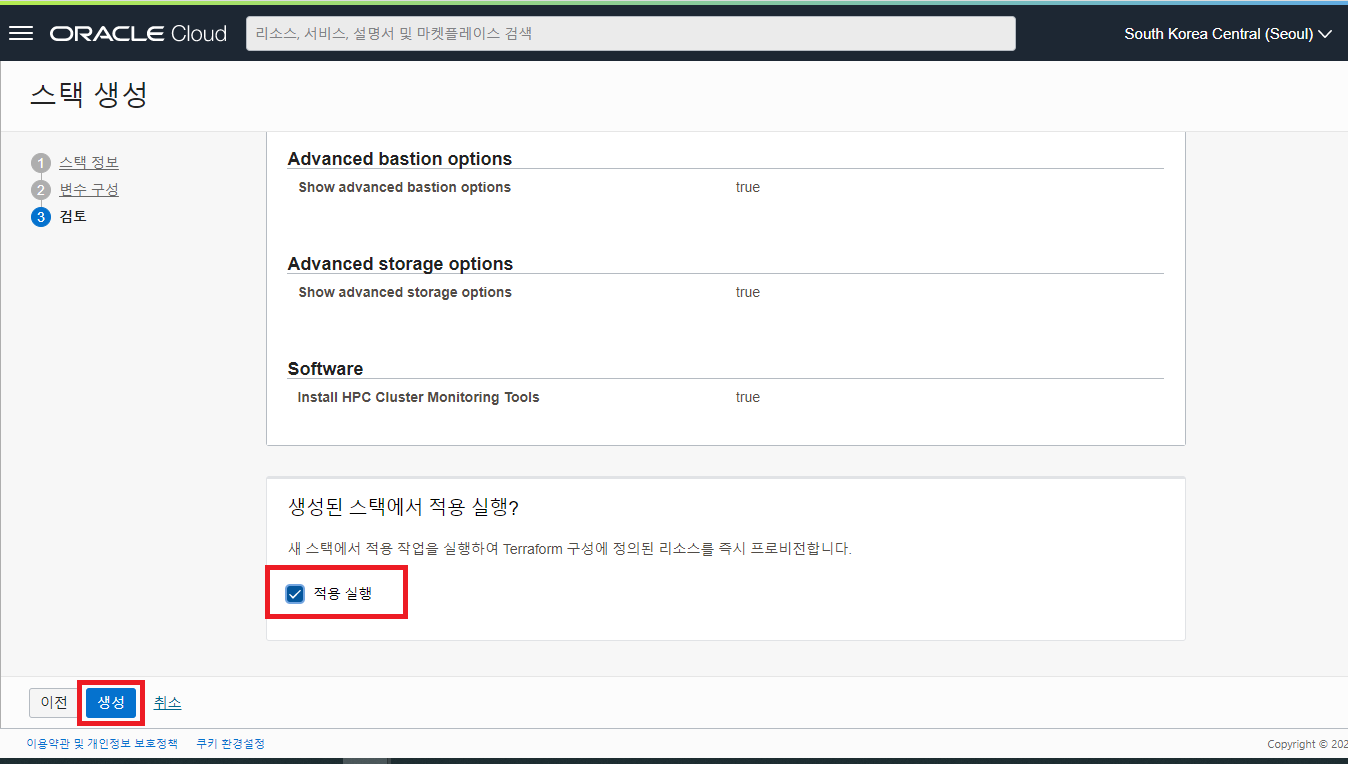Open the hamburger navigation menu
Viewport: 1348px width, 764px height.
(x=21, y=33)
